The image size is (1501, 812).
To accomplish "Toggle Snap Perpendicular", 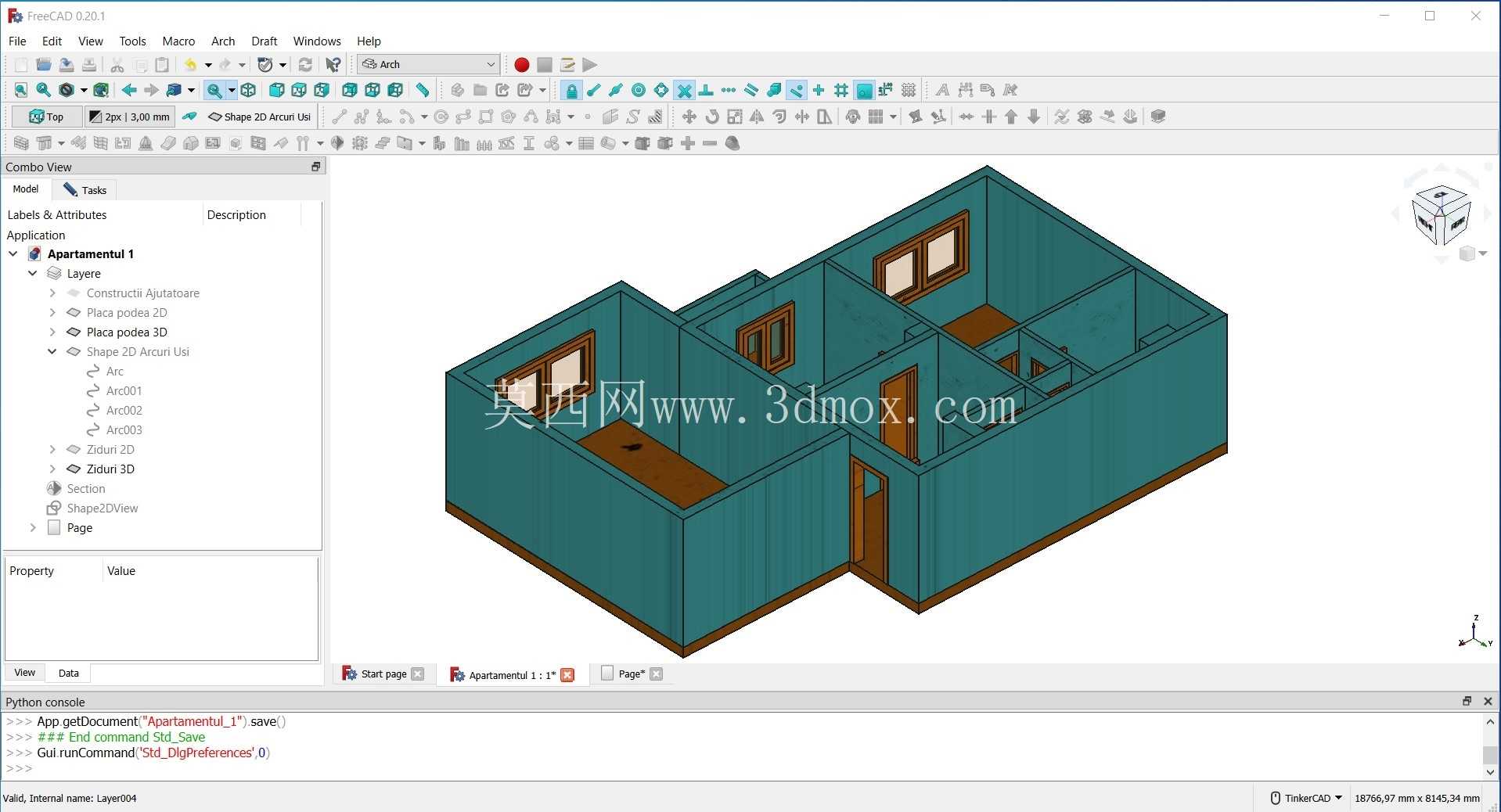I will (x=706, y=90).
